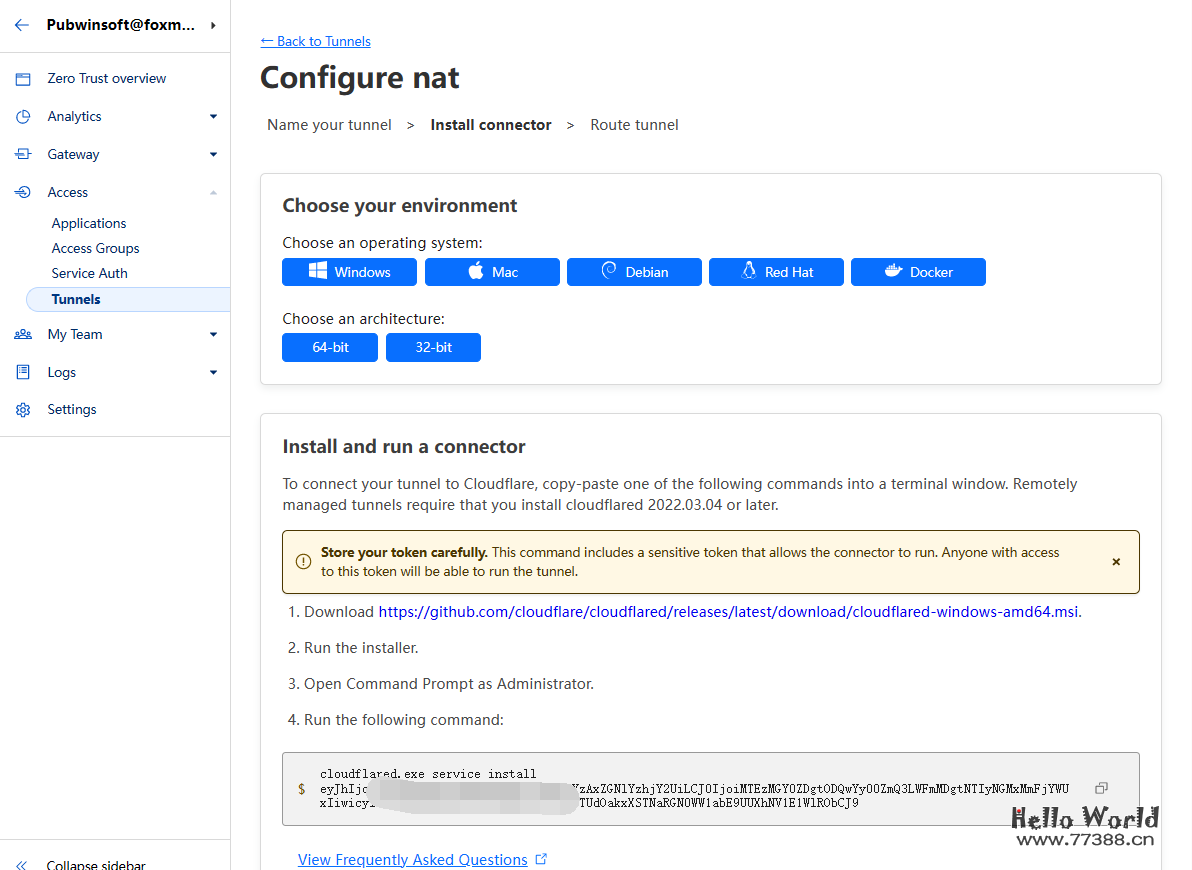Viewport: 1192px width, 870px height.
Task: Collapse the Access section in sidebar
Action: point(213,193)
